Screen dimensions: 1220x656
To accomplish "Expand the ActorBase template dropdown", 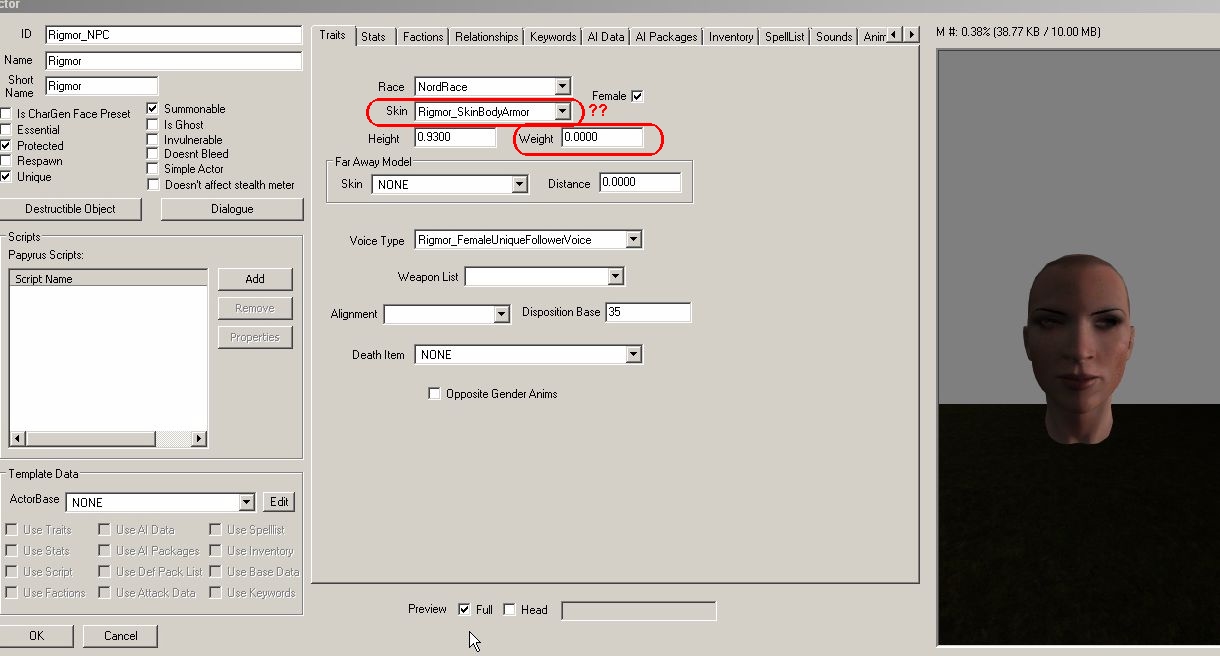I will [247, 502].
